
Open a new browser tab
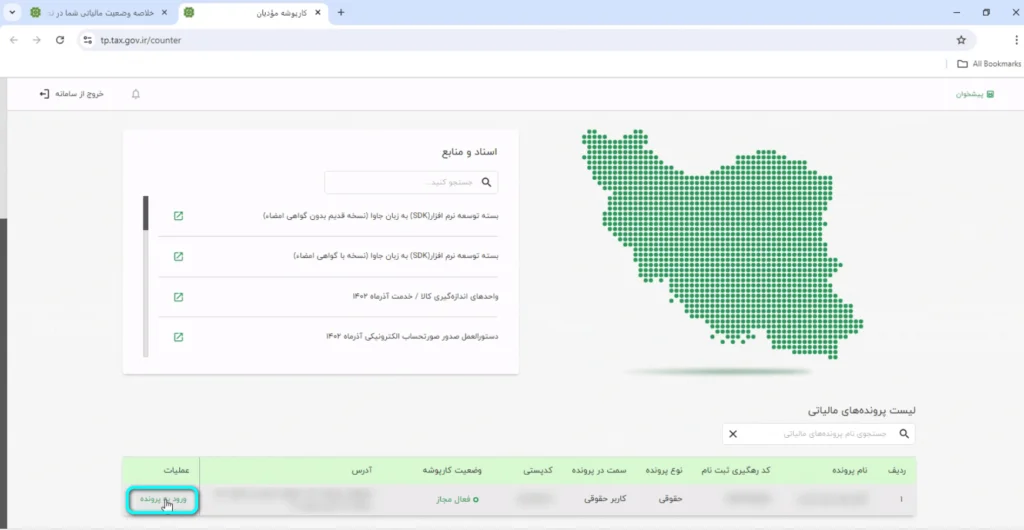pyautogui.click(x=341, y=12)
